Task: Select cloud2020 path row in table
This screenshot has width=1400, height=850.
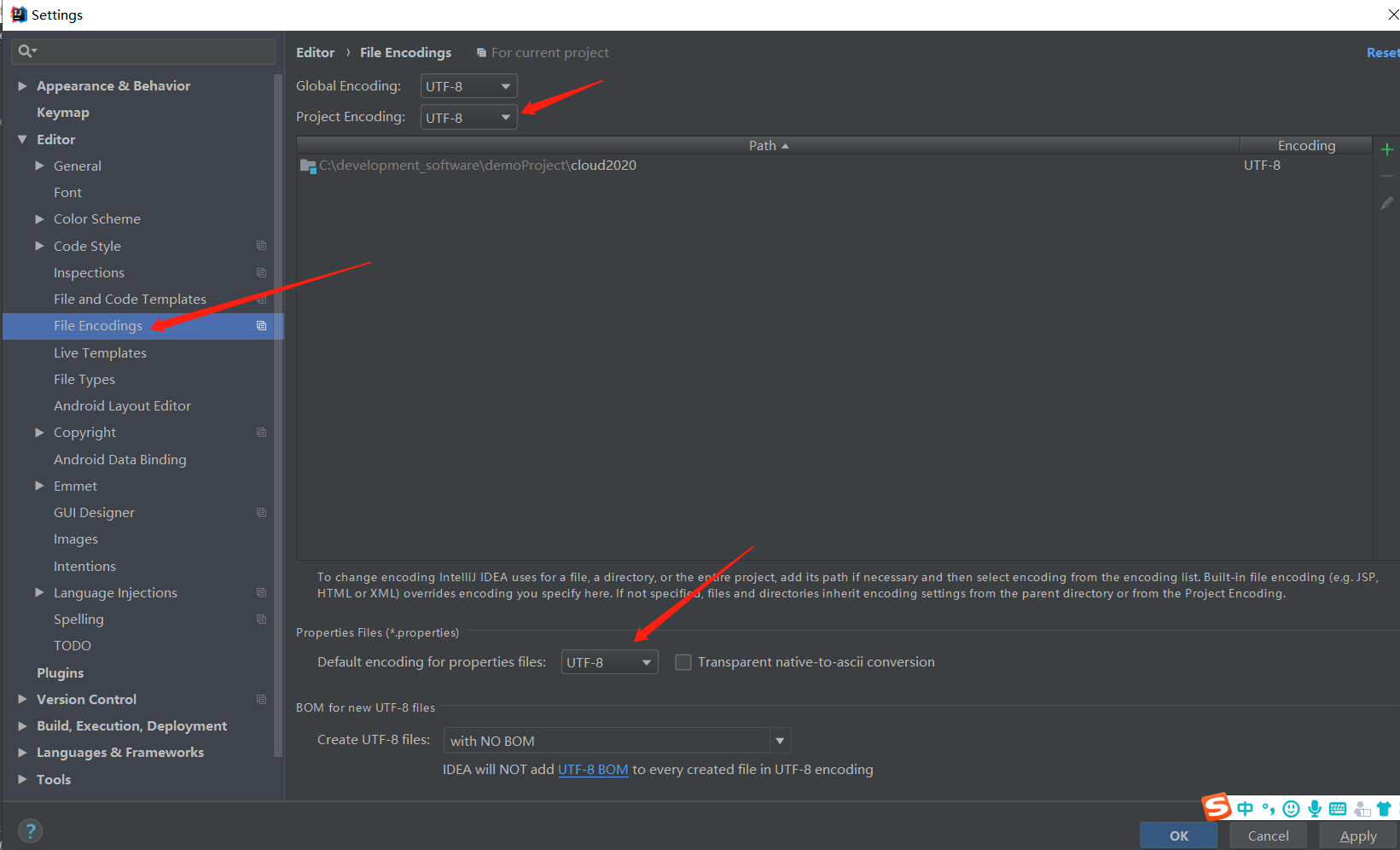Action: pos(834,166)
